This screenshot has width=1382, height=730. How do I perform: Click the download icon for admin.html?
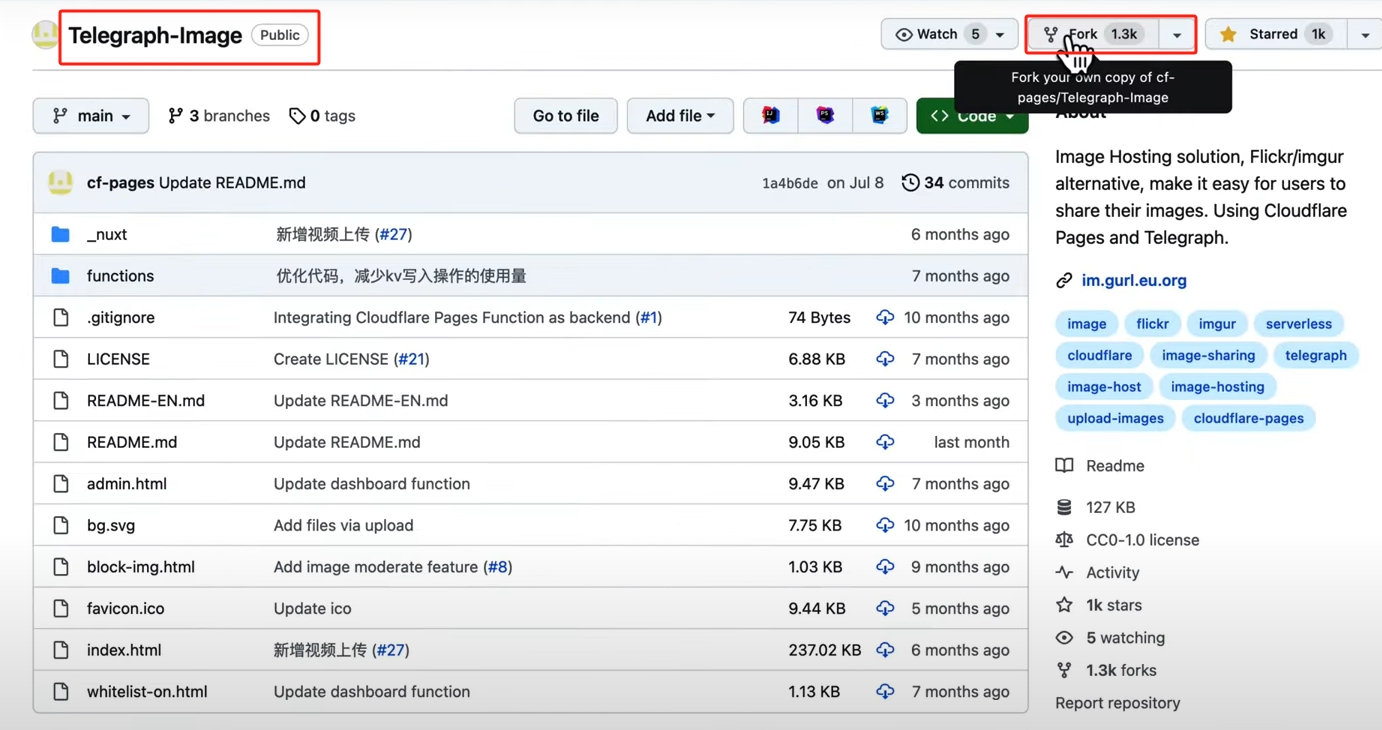(x=885, y=484)
